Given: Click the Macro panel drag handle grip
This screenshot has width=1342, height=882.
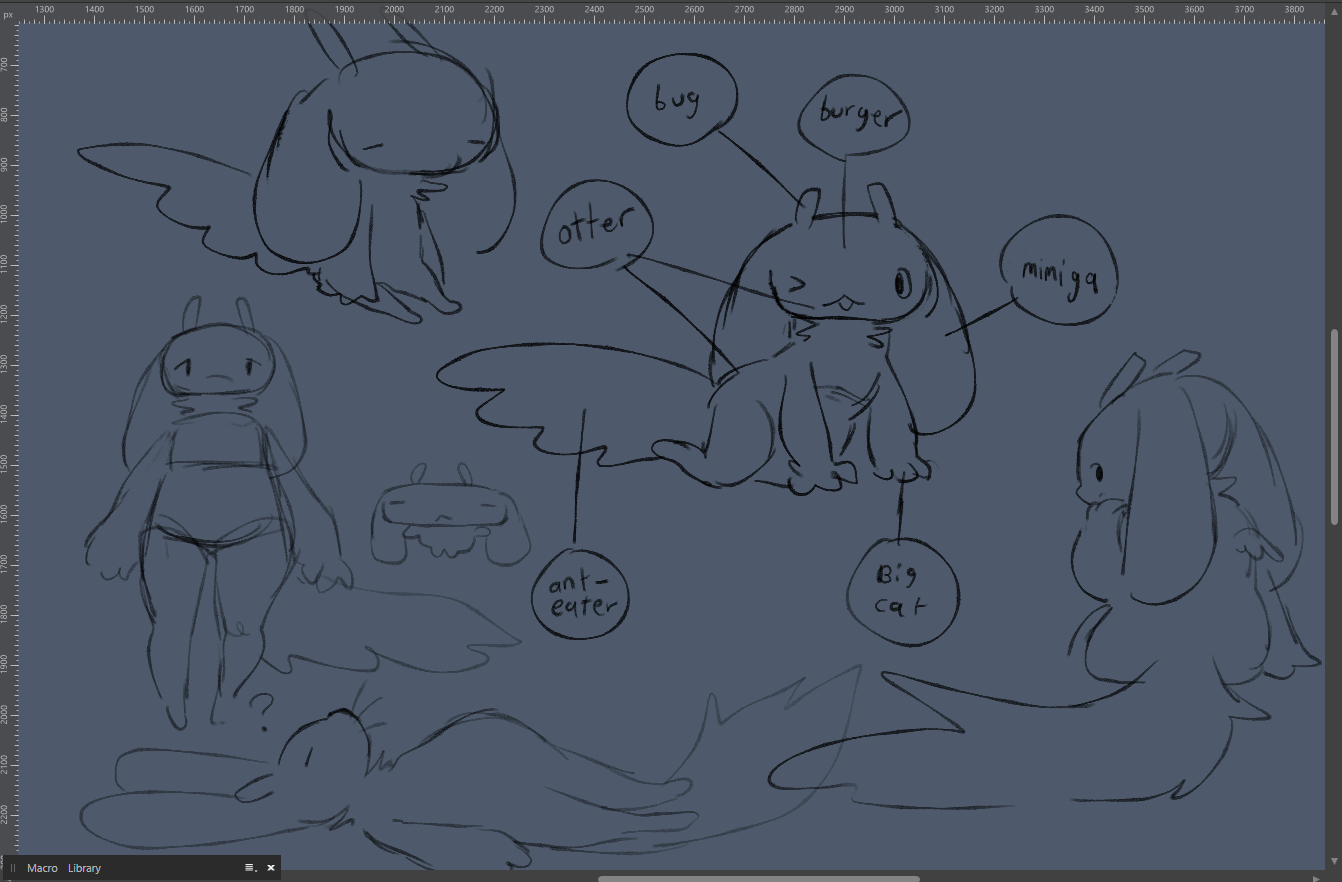Looking at the screenshot, I should click(13, 868).
